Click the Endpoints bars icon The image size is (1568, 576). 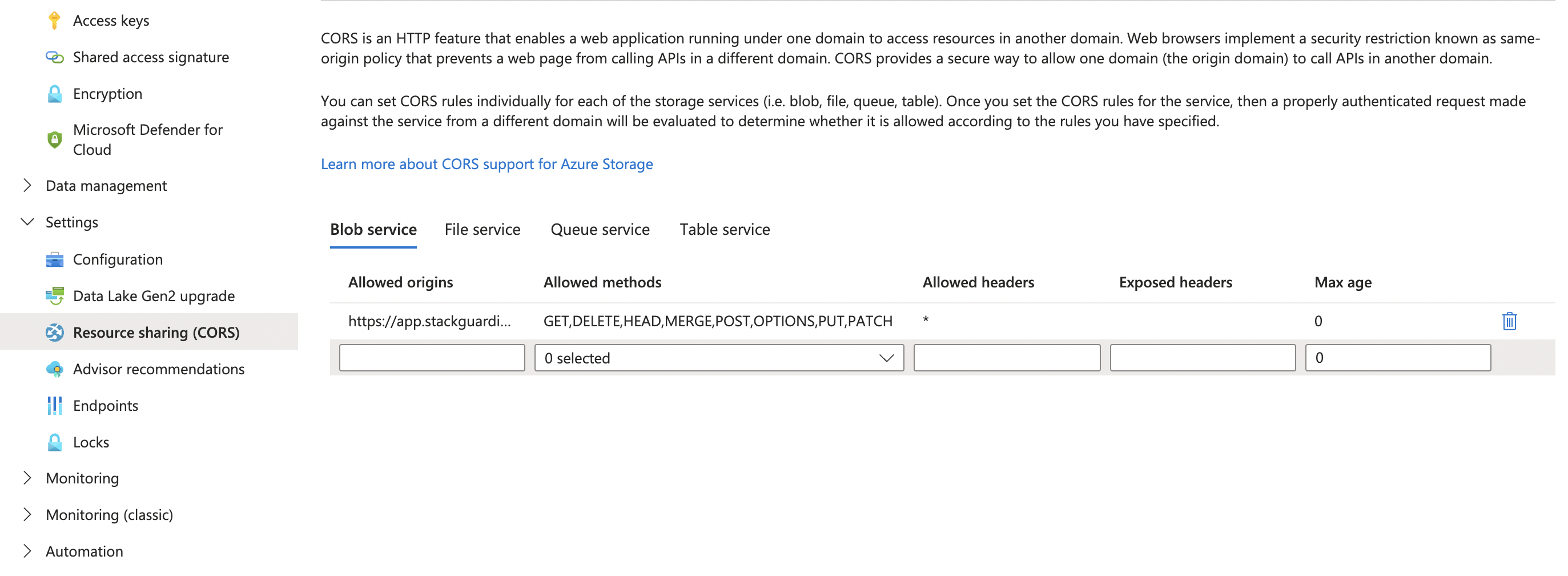pos(55,405)
